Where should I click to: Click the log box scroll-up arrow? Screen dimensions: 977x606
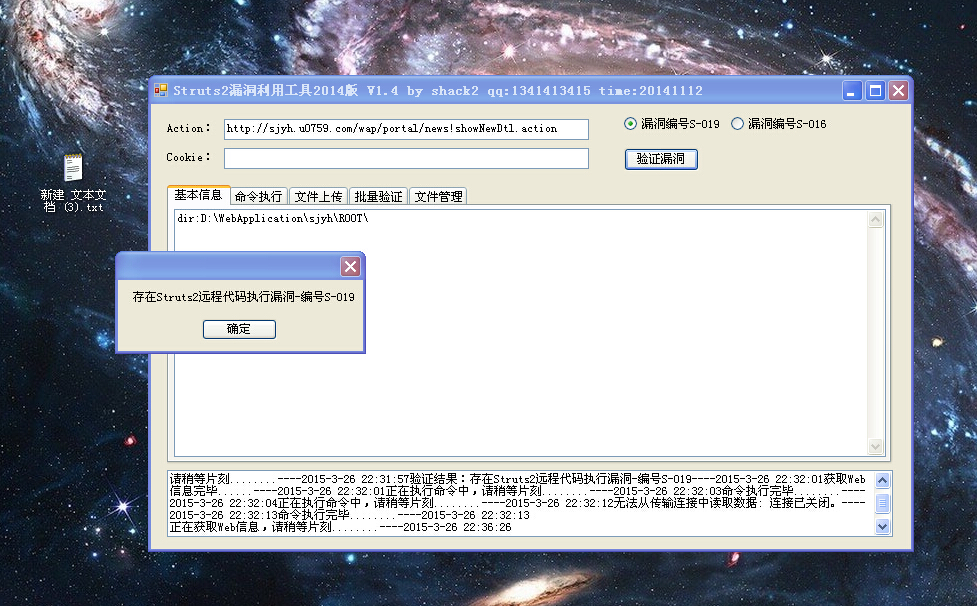coord(882,480)
